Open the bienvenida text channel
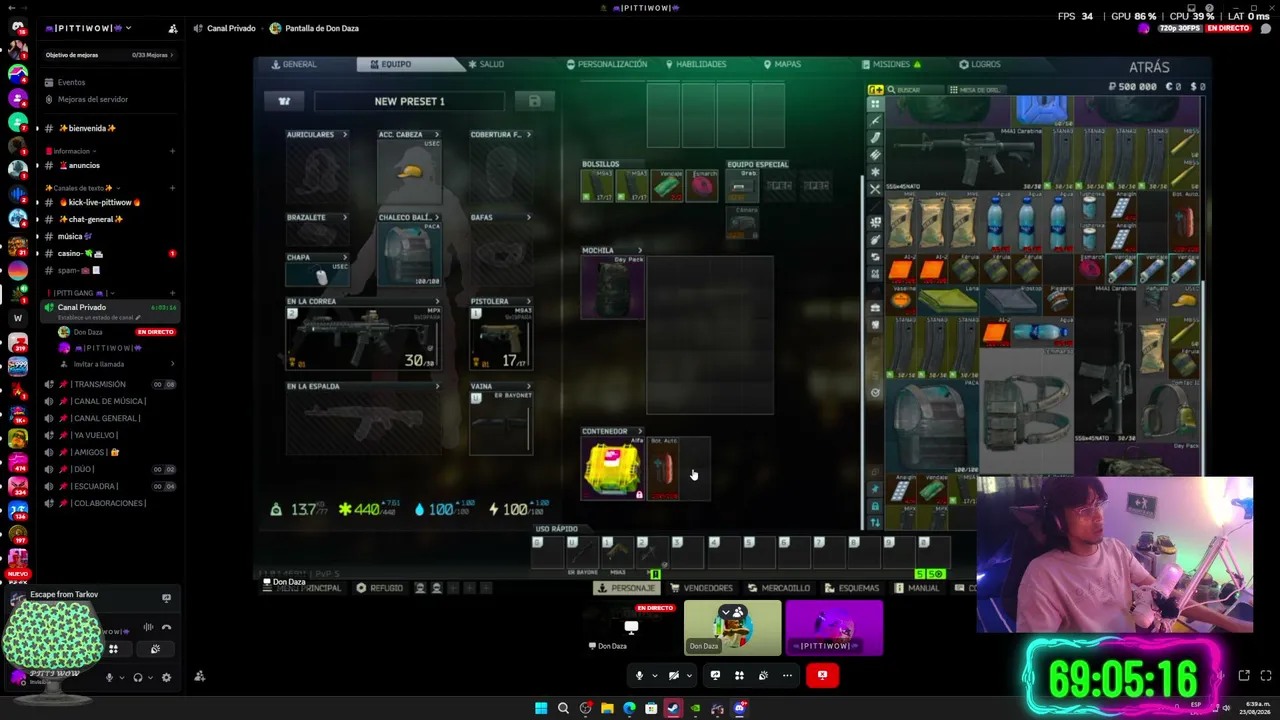 pyautogui.click(x=88, y=128)
